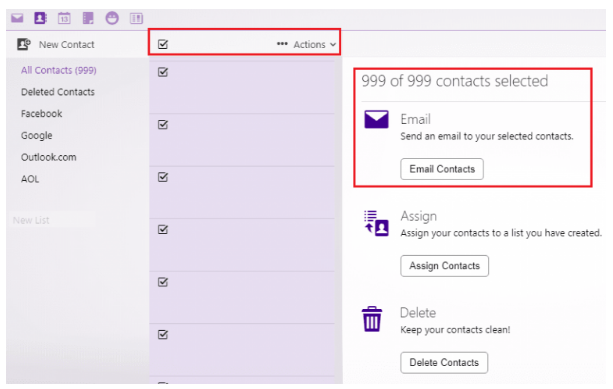
Task: Click the Delete trash can icon
Action: [x=372, y=319]
